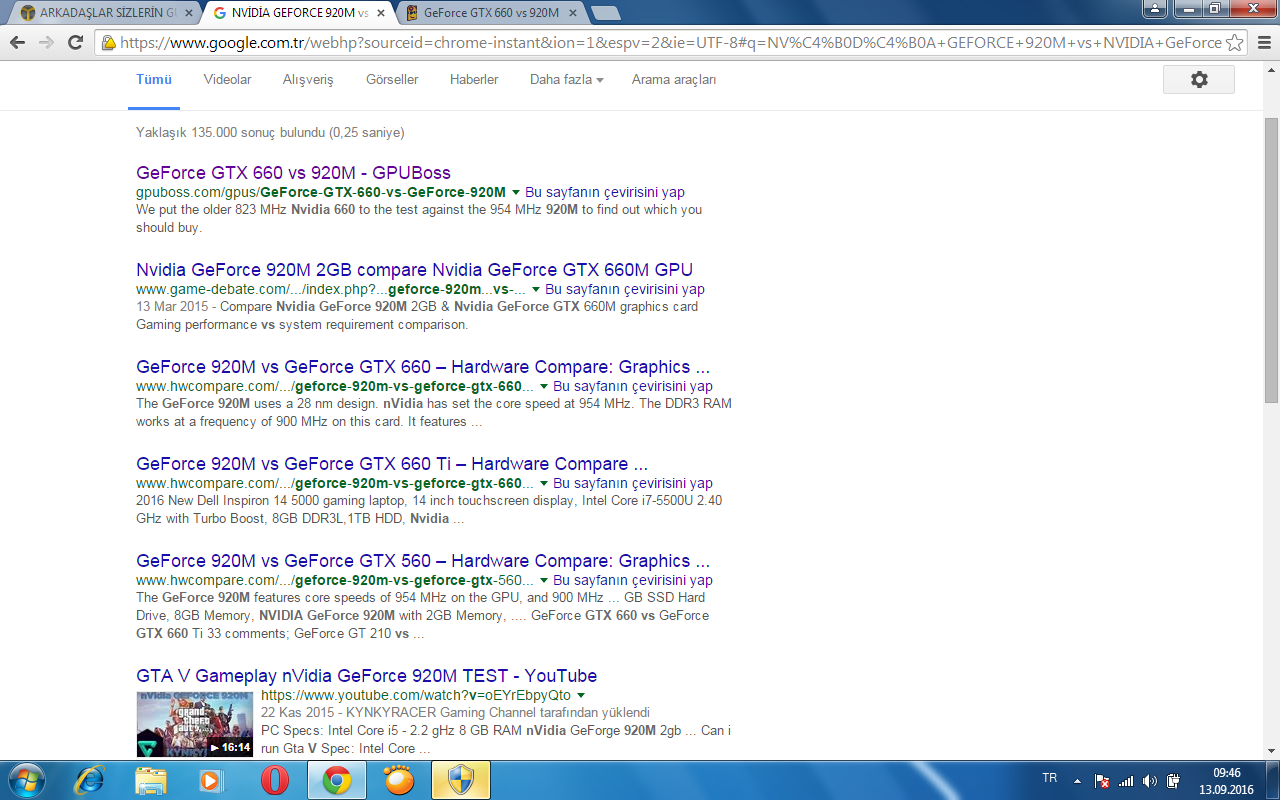
Task: Open the Action Center flag icon
Action: (x=1102, y=781)
